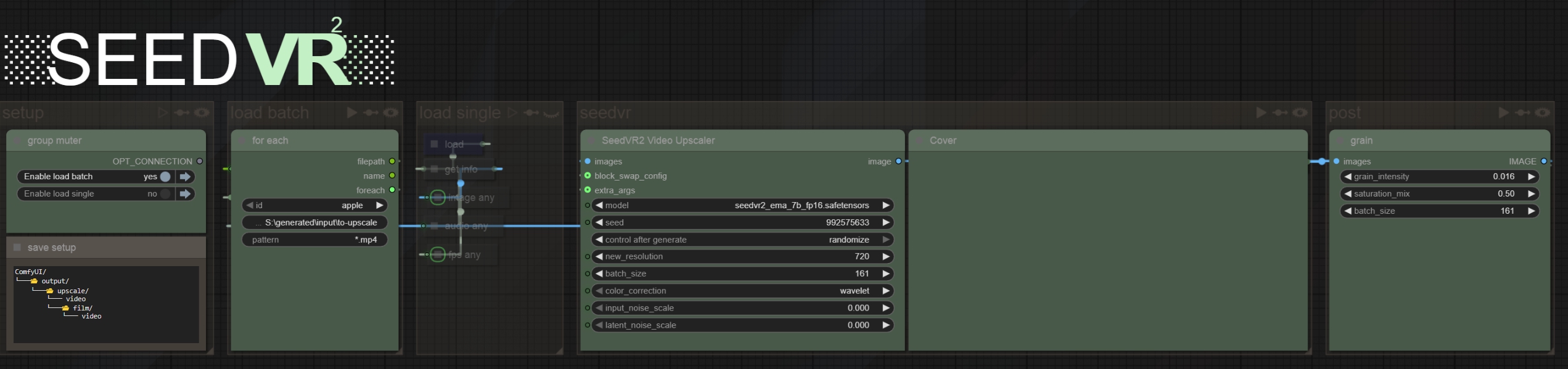Increase grain batch_size with right arrow
The image size is (1568, 369).
pyautogui.click(x=1531, y=211)
